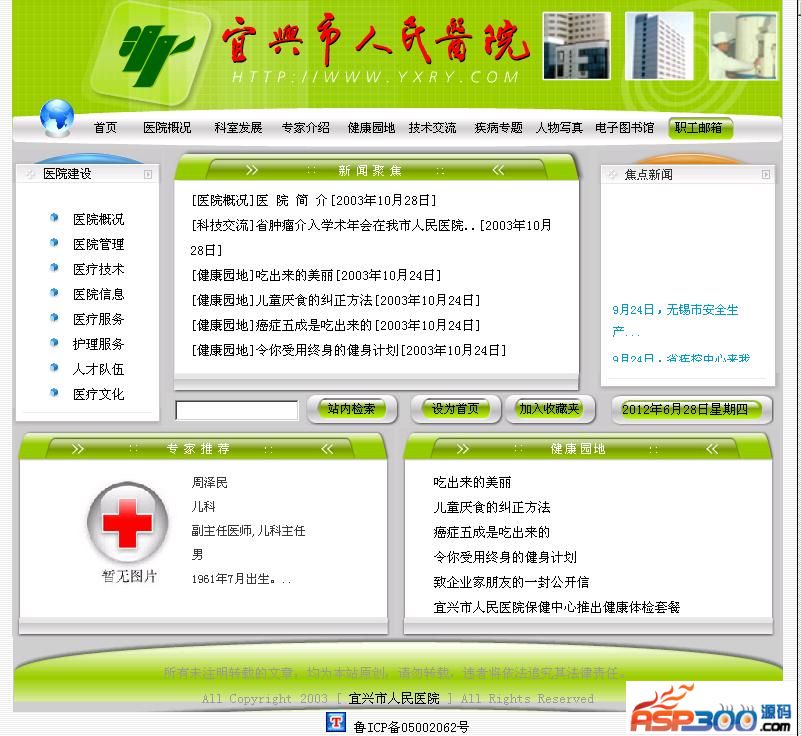Click the bullet icon beside 护理服务
The width and height of the screenshot is (801, 736).
[54, 342]
